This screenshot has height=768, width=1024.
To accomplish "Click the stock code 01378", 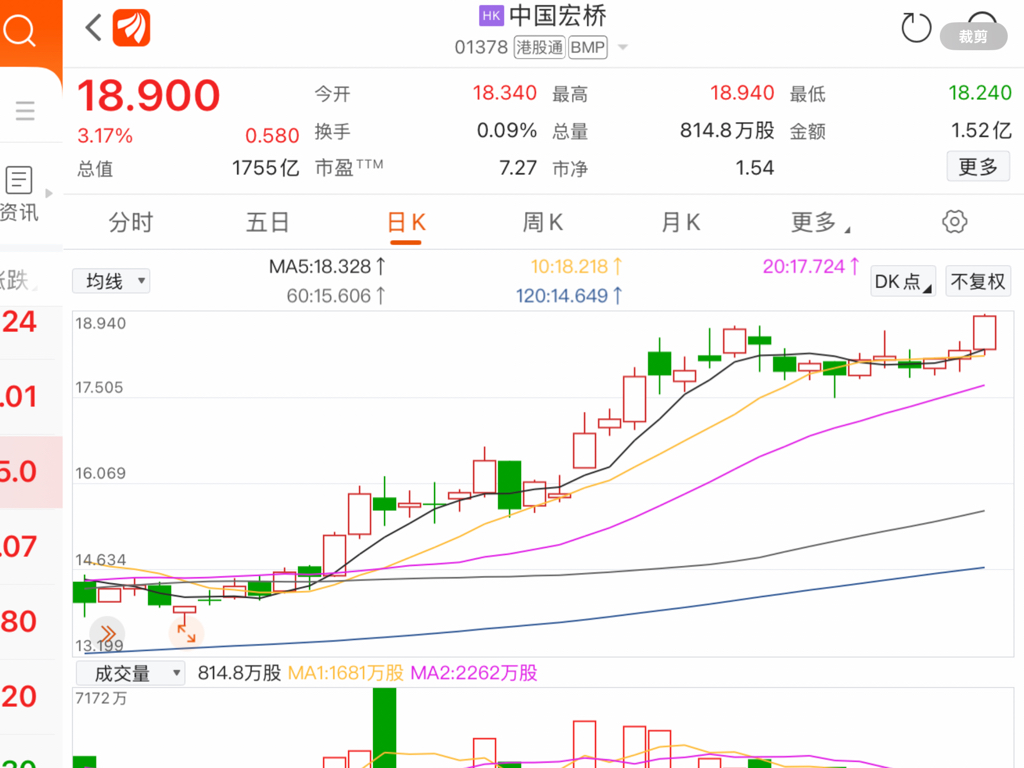I will [x=481, y=48].
